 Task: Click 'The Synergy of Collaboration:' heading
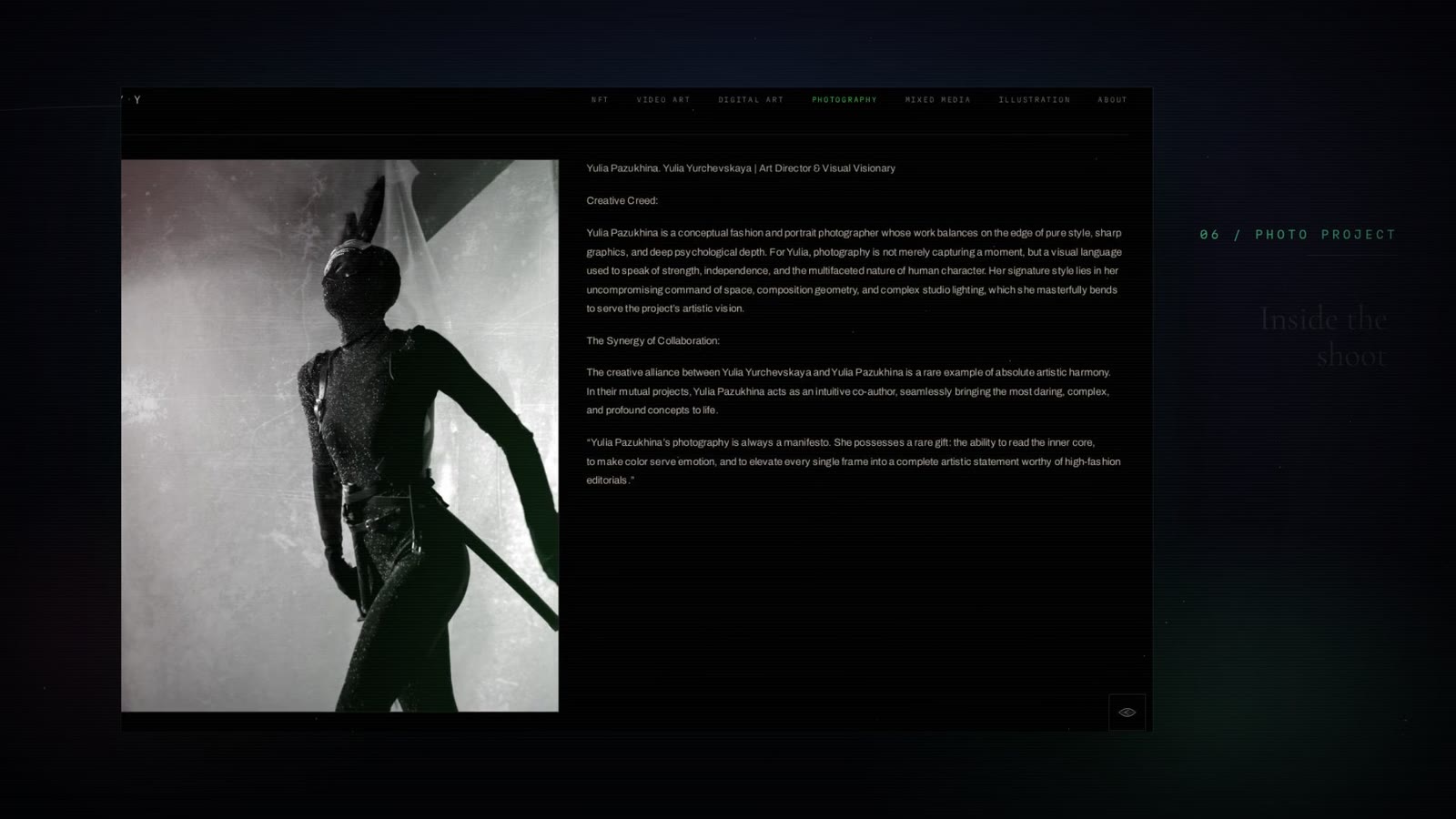coord(653,341)
